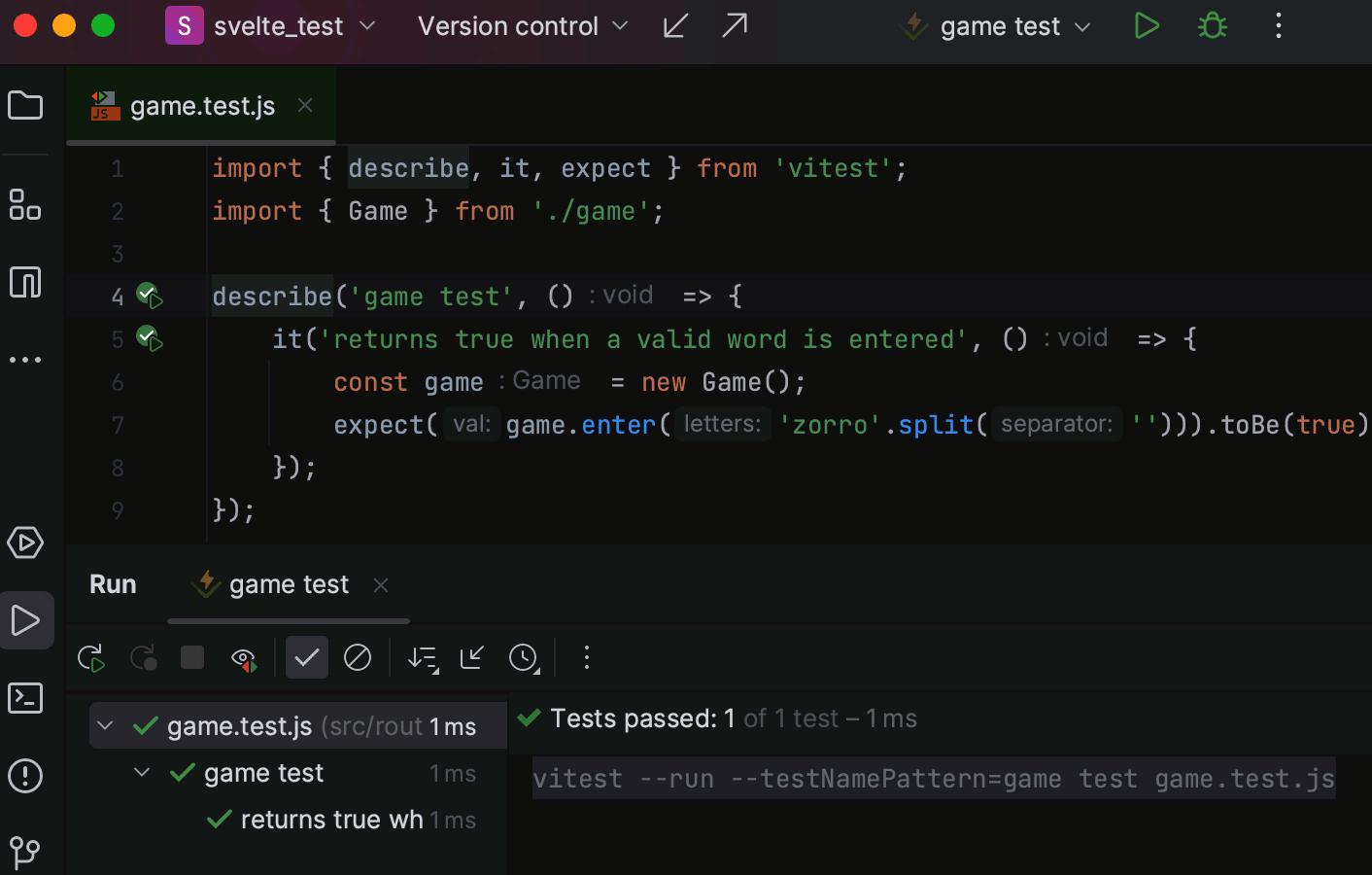Toggle the gutter run icon on describe line
Screen dimensions: 1372x875
pyautogui.click(x=148, y=296)
